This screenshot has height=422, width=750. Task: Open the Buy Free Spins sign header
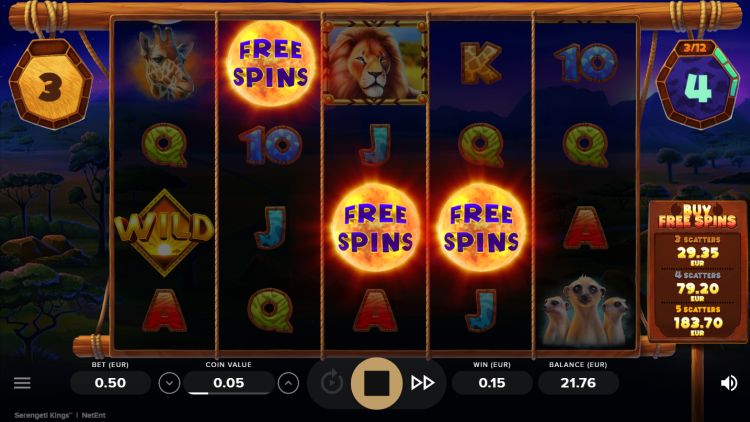pyautogui.click(x=697, y=216)
